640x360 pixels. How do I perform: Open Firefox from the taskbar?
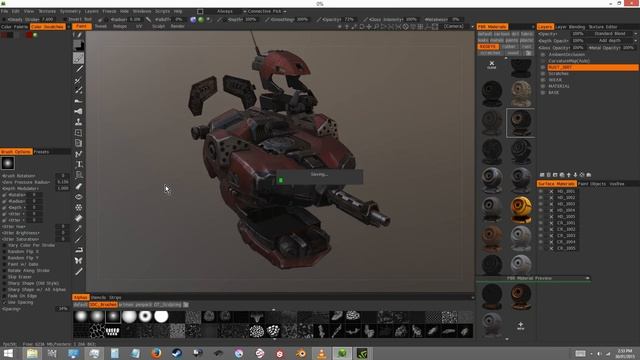click(156, 353)
